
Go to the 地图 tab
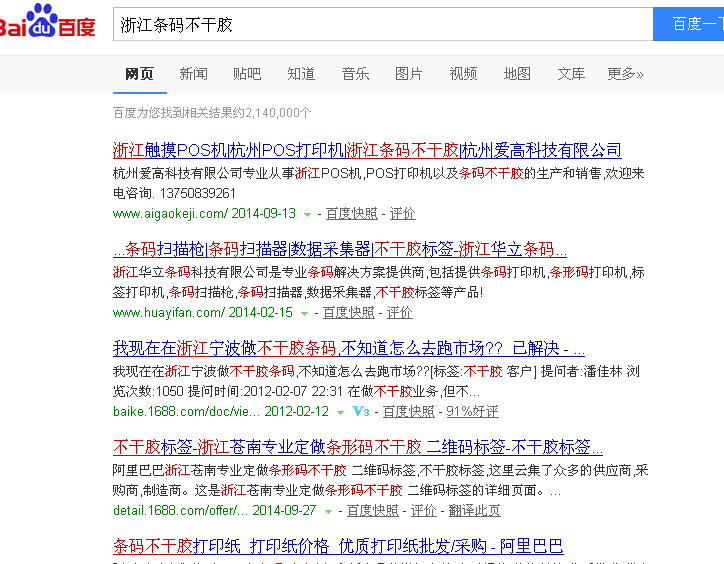[517, 74]
